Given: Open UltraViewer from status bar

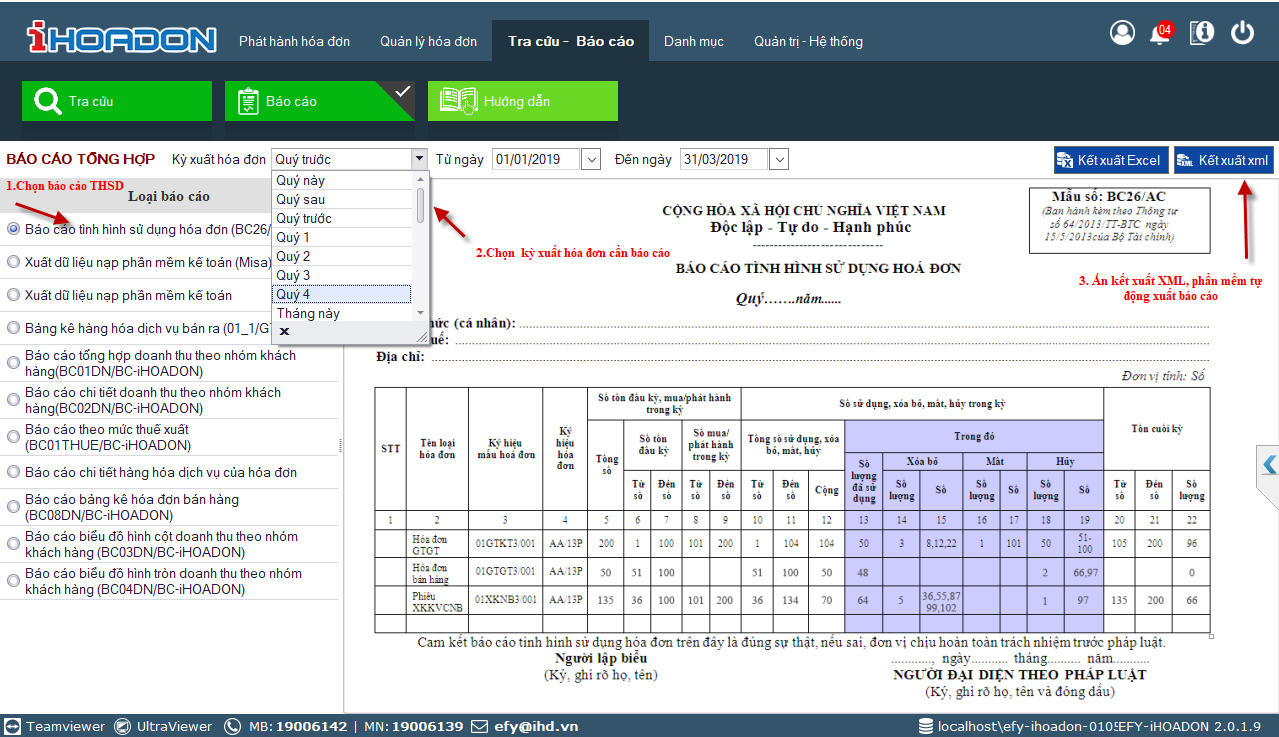Looking at the screenshot, I should [x=164, y=726].
